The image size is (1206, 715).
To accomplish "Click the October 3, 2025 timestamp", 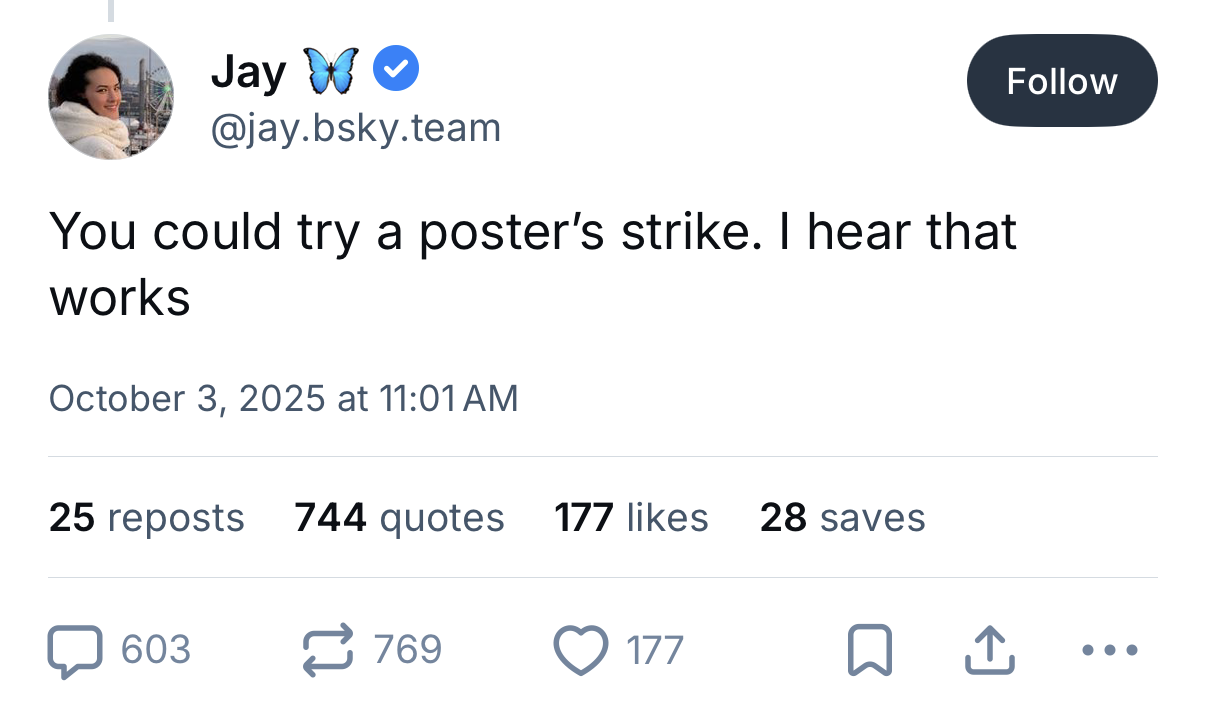I will 283,398.
